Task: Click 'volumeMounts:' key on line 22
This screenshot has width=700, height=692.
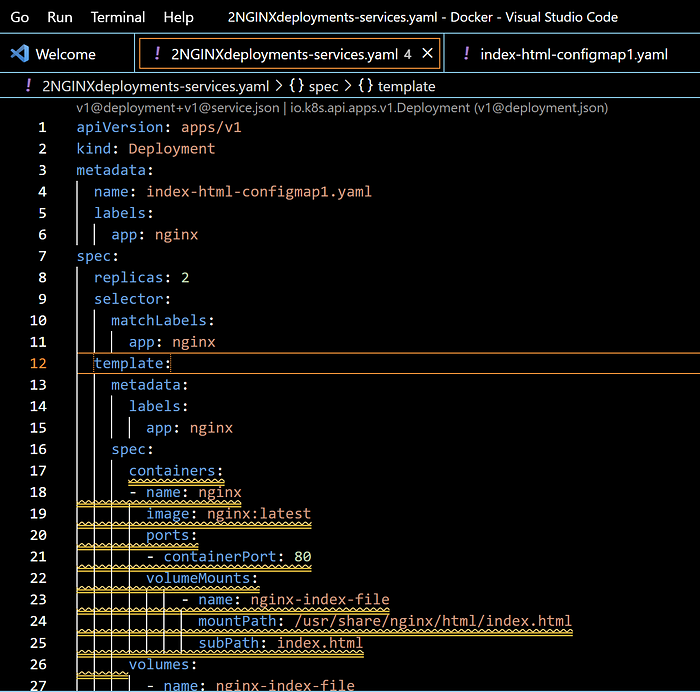Action: pyautogui.click(x=202, y=578)
